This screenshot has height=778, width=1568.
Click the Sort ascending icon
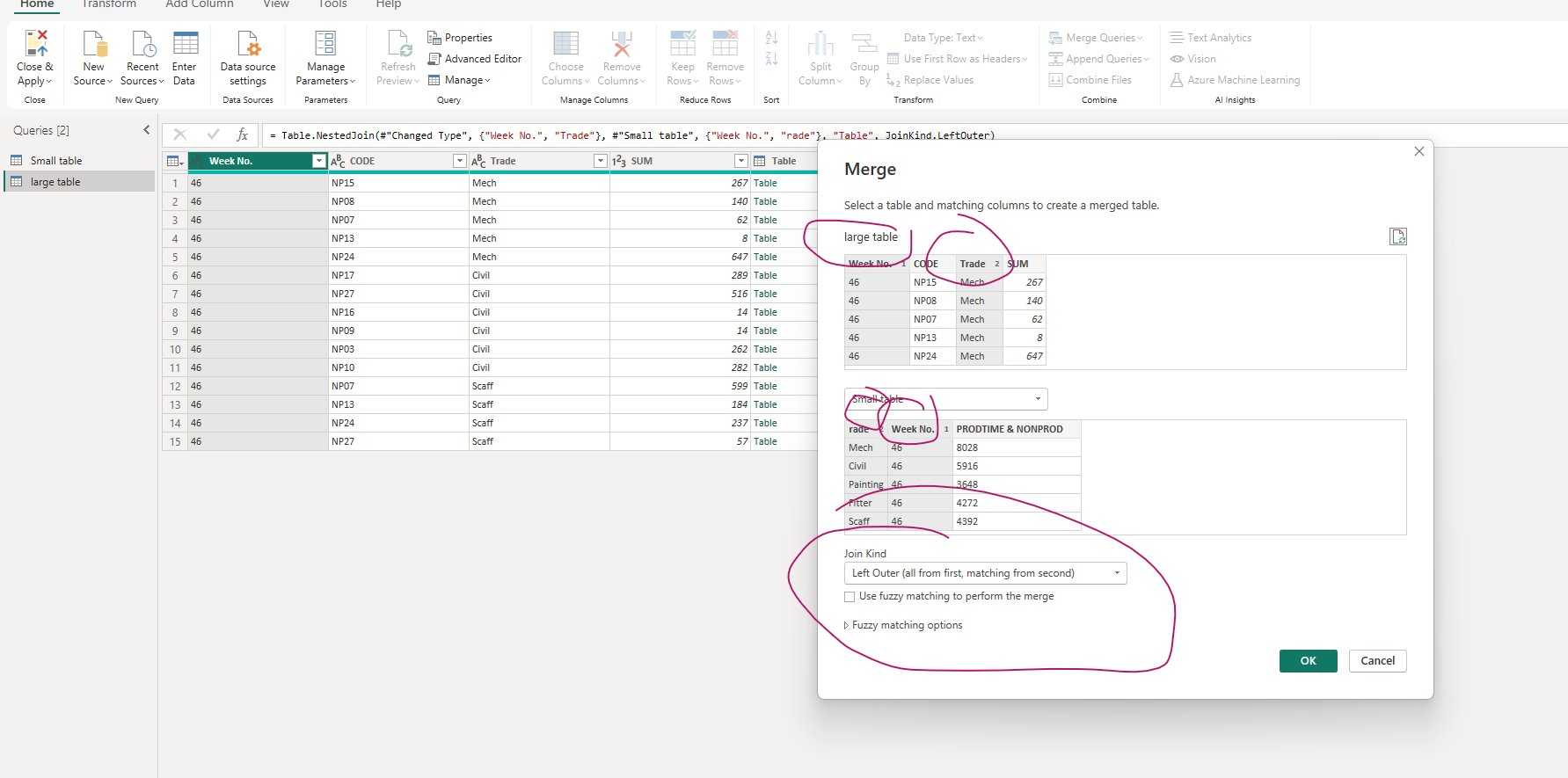coord(771,38)
